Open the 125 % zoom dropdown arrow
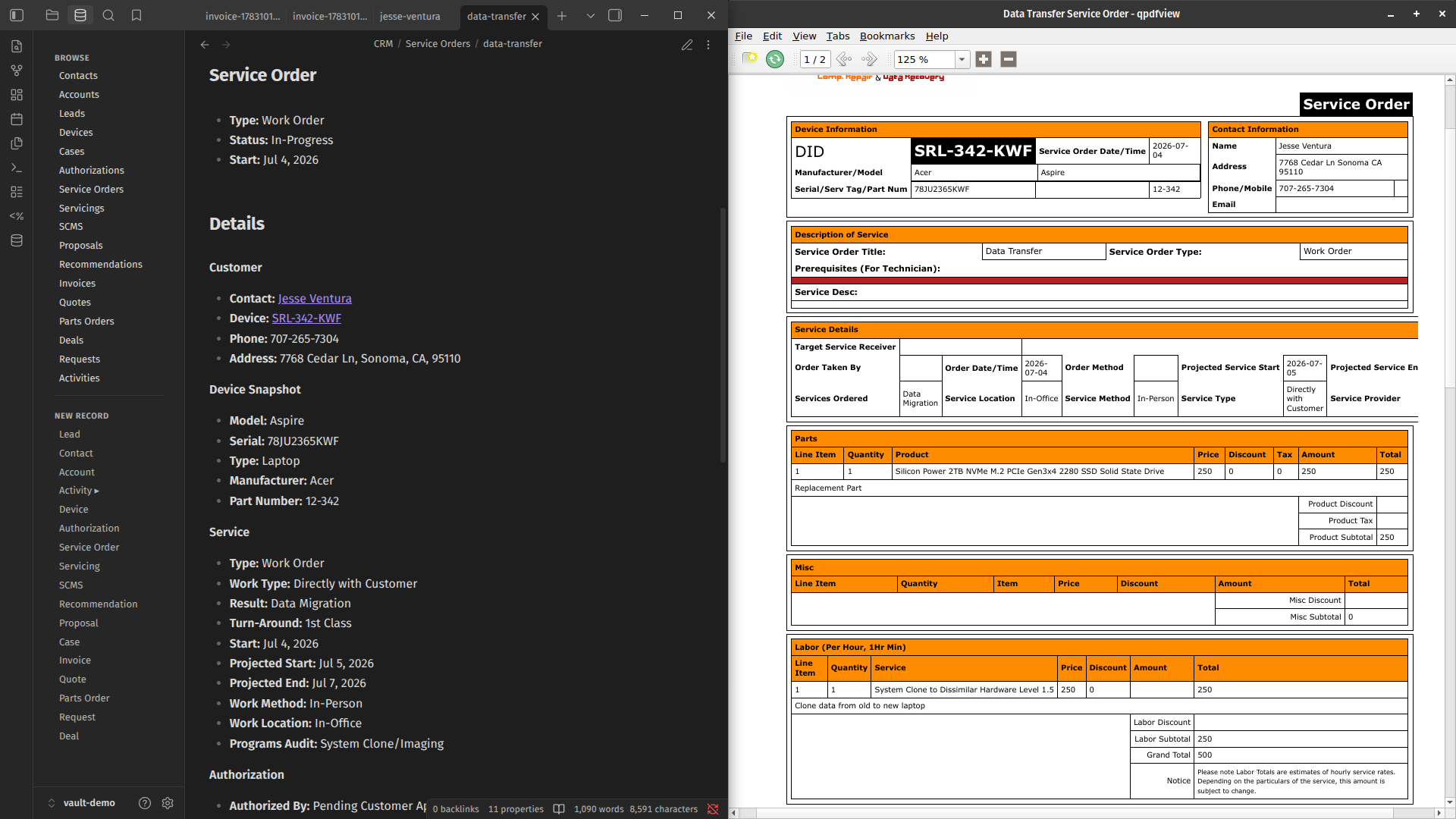This screenshot has height=819, width=1456. pos(962,59)
